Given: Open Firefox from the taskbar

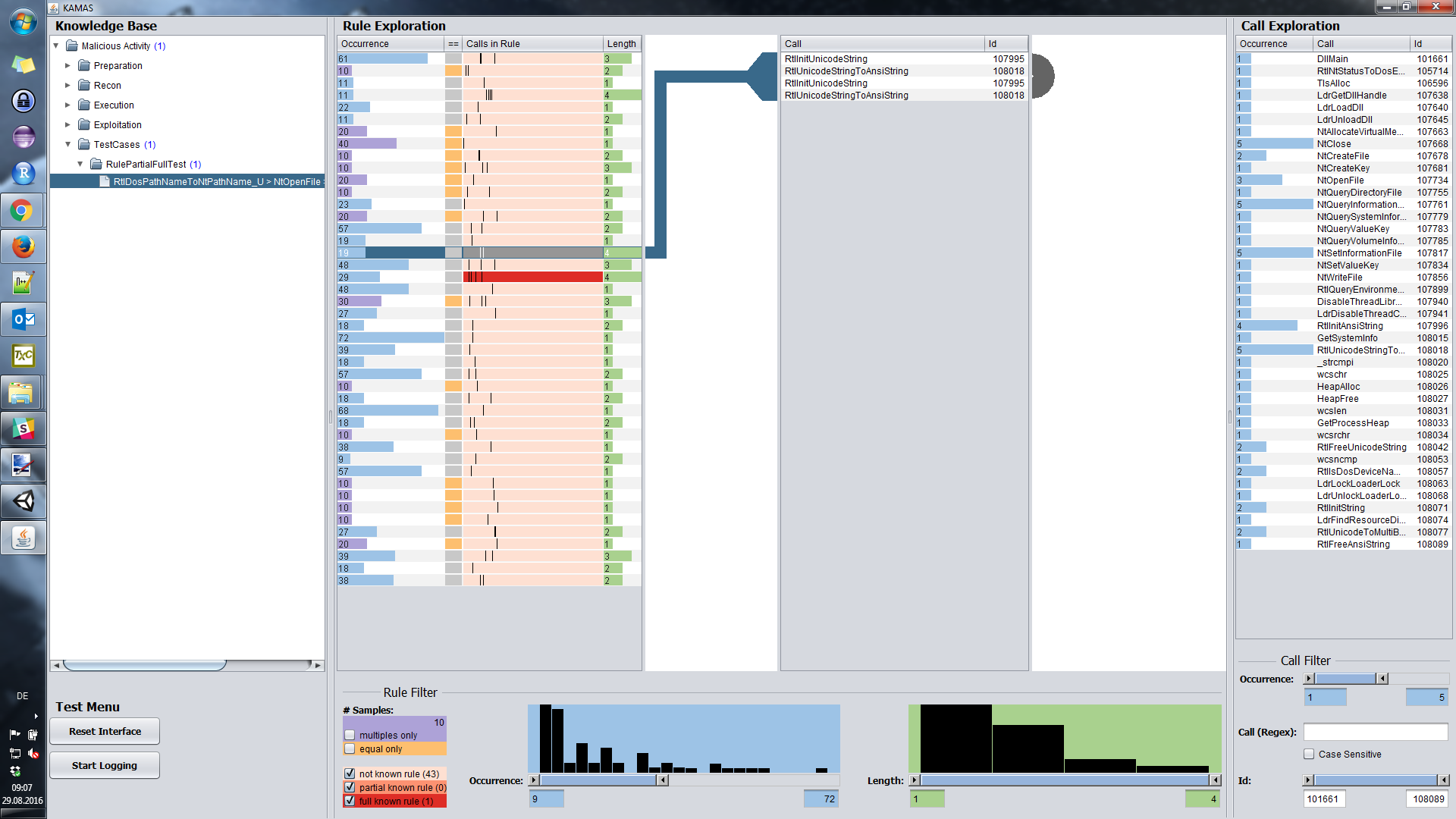Looking at the screenshot, I should (23, 247).
